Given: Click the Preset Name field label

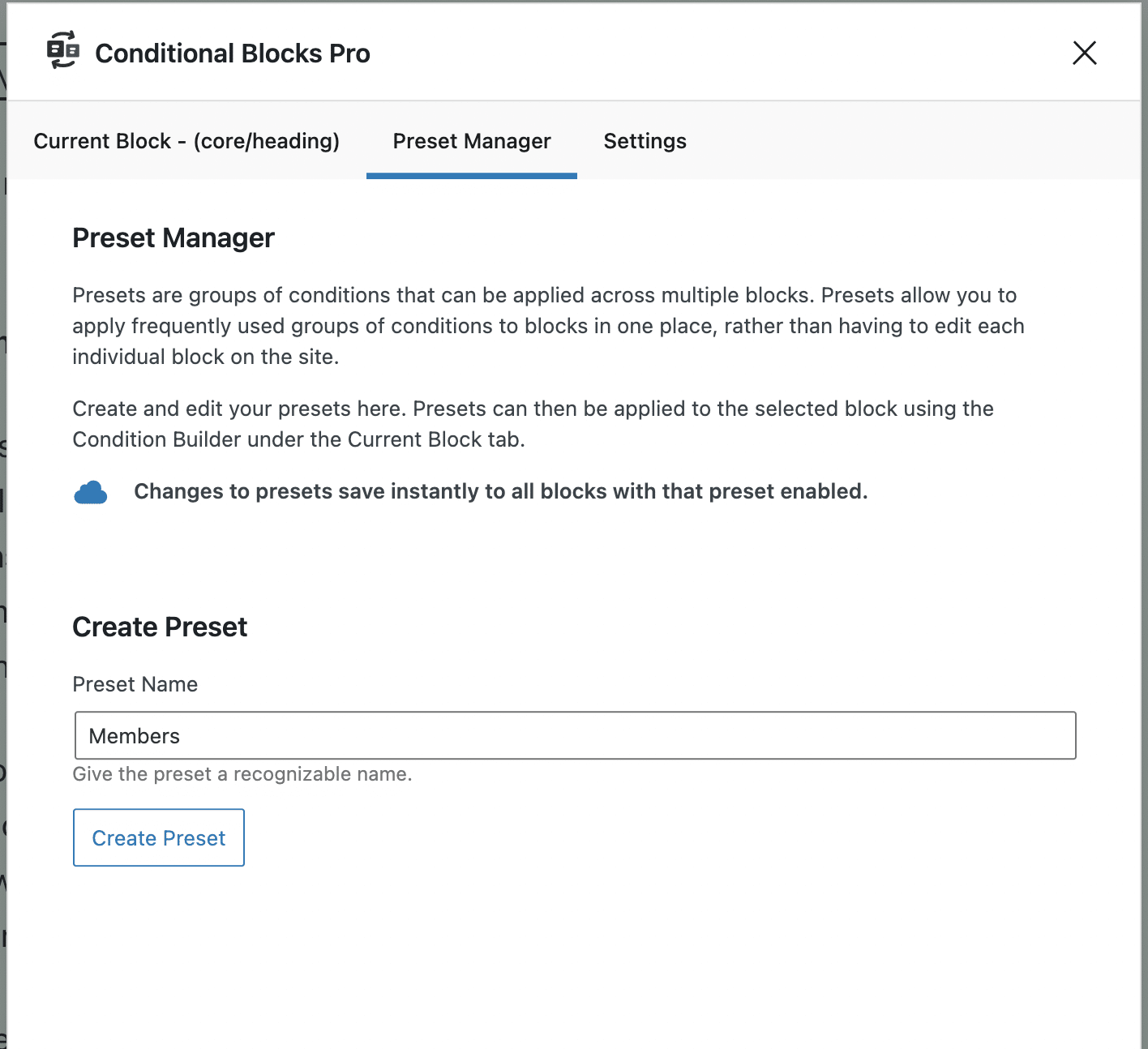Looking at the screenshot, I should pyautogui.click(x=135, y=684).
